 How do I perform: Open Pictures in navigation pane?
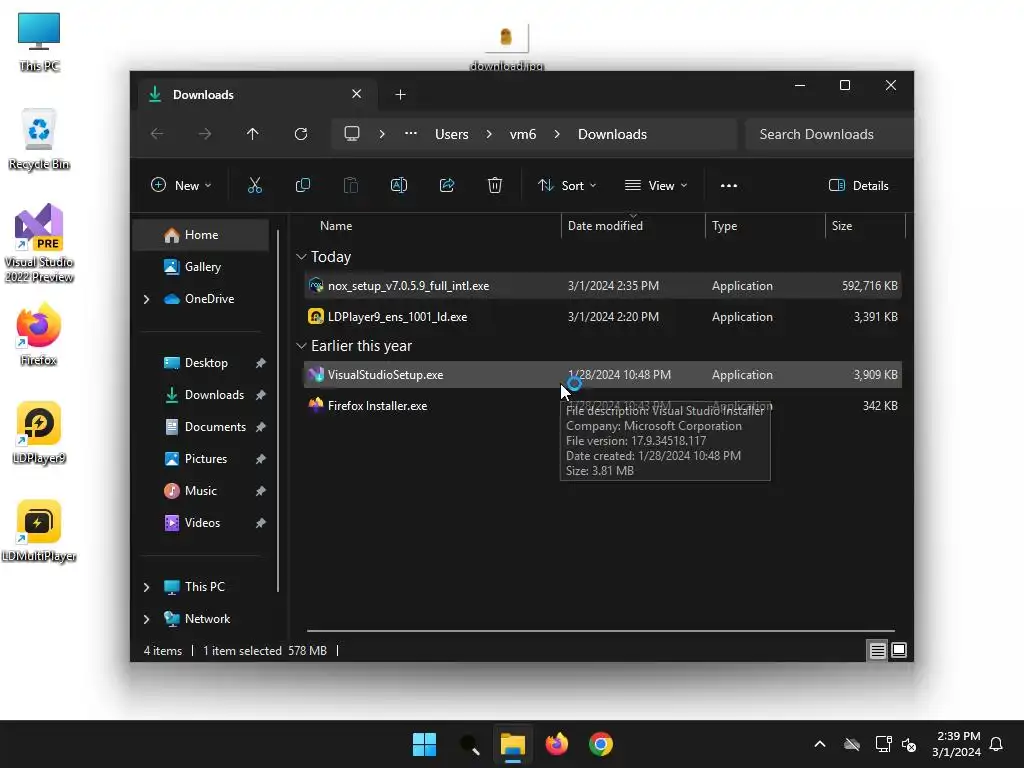point(201,459)
